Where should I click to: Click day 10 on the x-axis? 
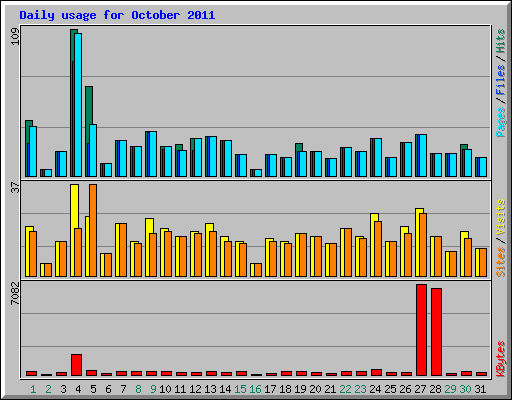[x=165, y=389]
